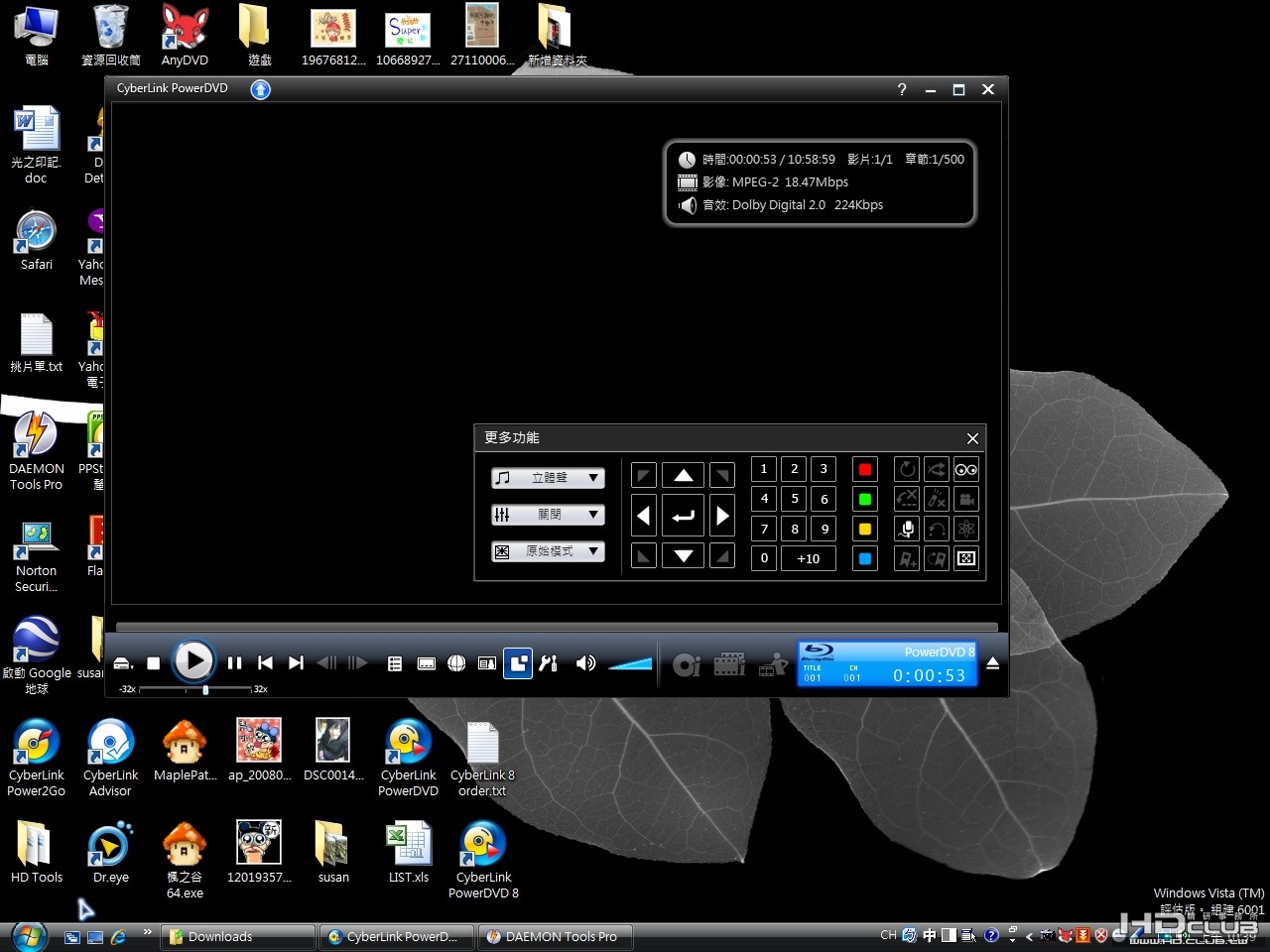Click the karaoke microphone icon
The image size is (1270, 952).
tap(907, 529)
